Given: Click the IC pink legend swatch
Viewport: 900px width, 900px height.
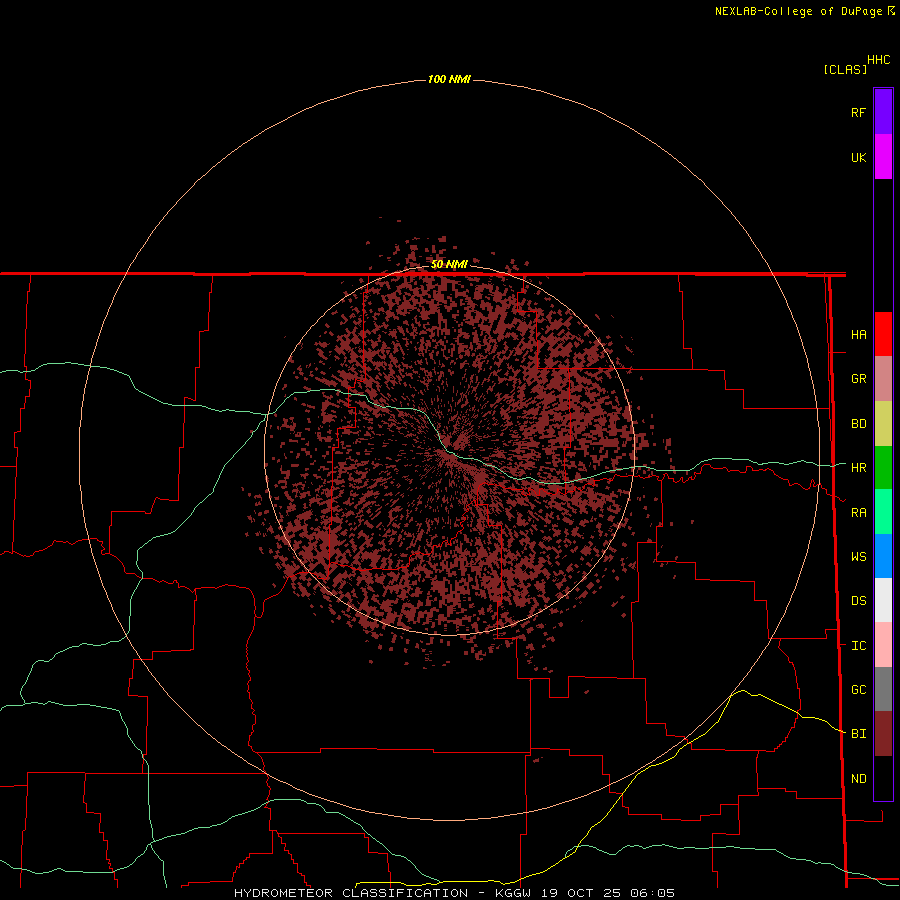Looking at the screenshot, I should (x=883, y=645).
